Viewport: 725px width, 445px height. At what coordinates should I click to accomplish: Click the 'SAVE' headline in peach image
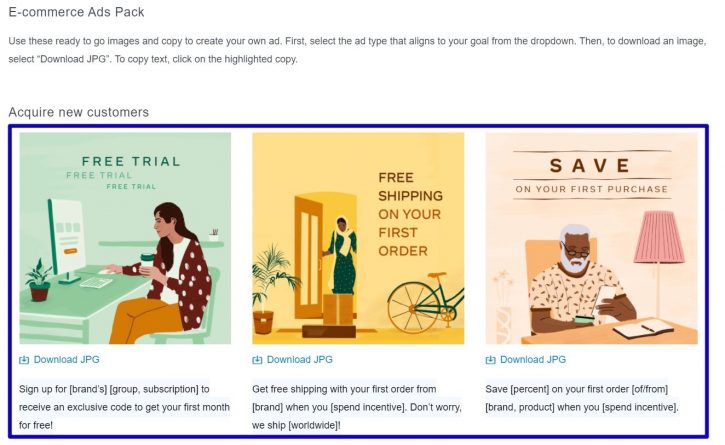pyautogui.click(x=590, y=166)
